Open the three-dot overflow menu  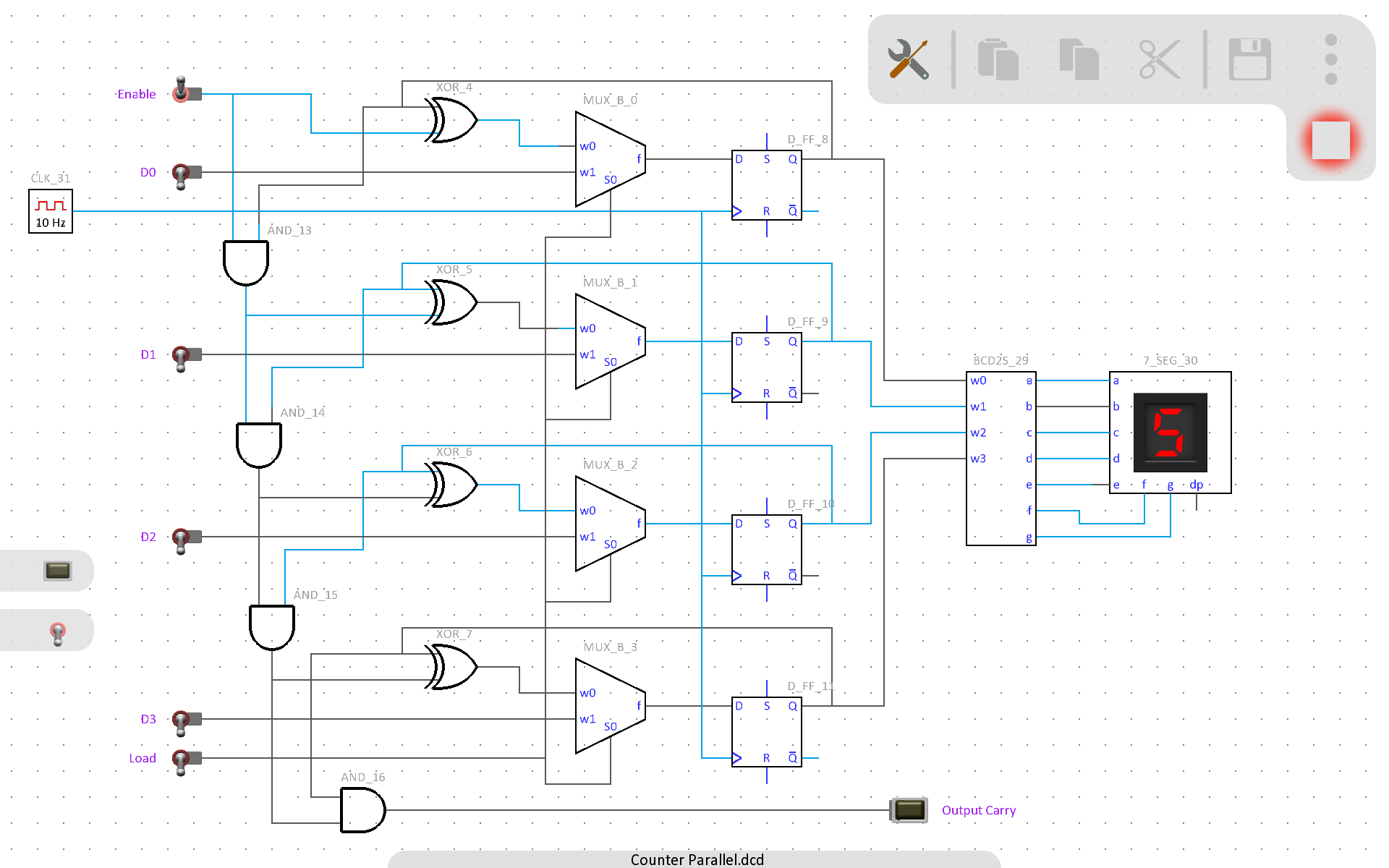[x=1330, y=59]
